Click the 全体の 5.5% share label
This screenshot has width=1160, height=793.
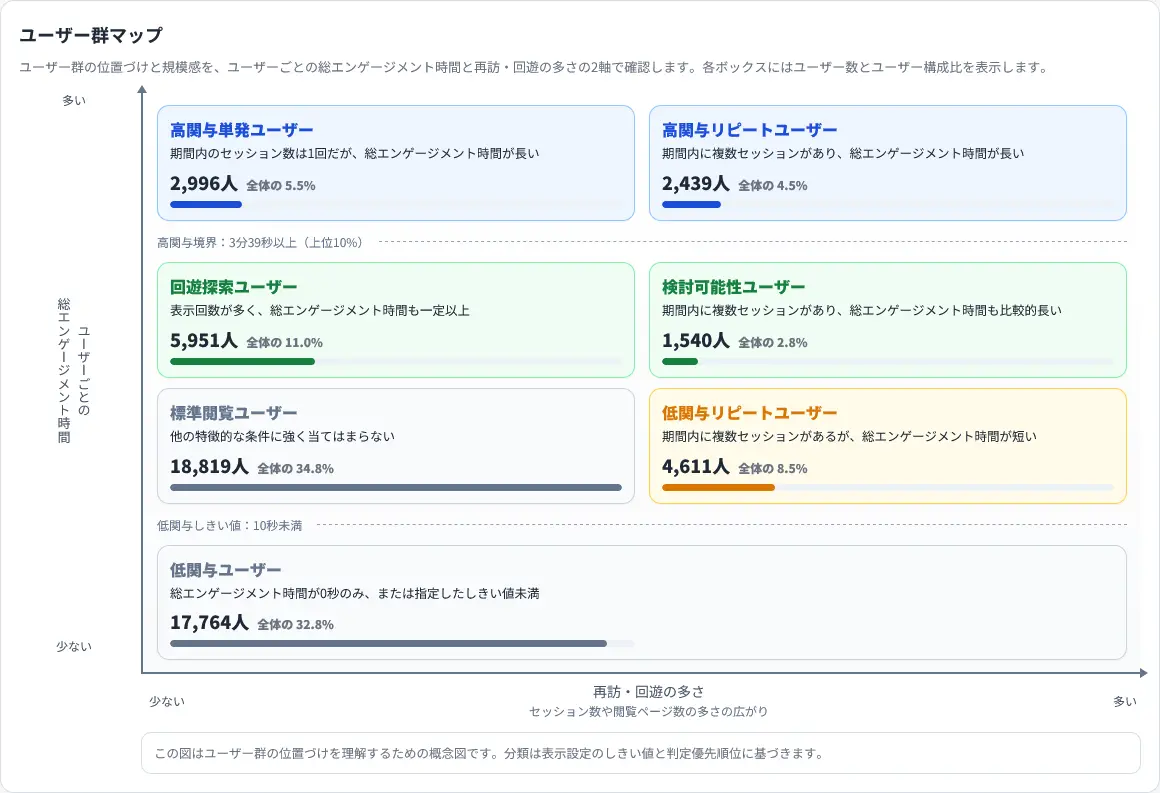280,186
